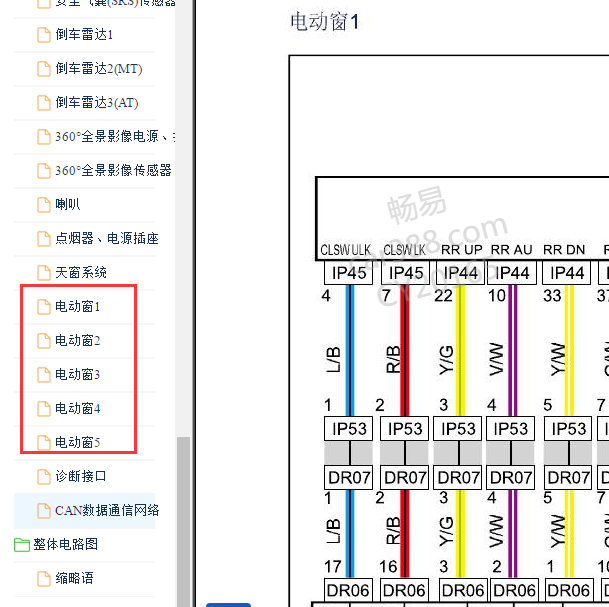Click the upper L/B blue wire label

click(x=333, y=360)
